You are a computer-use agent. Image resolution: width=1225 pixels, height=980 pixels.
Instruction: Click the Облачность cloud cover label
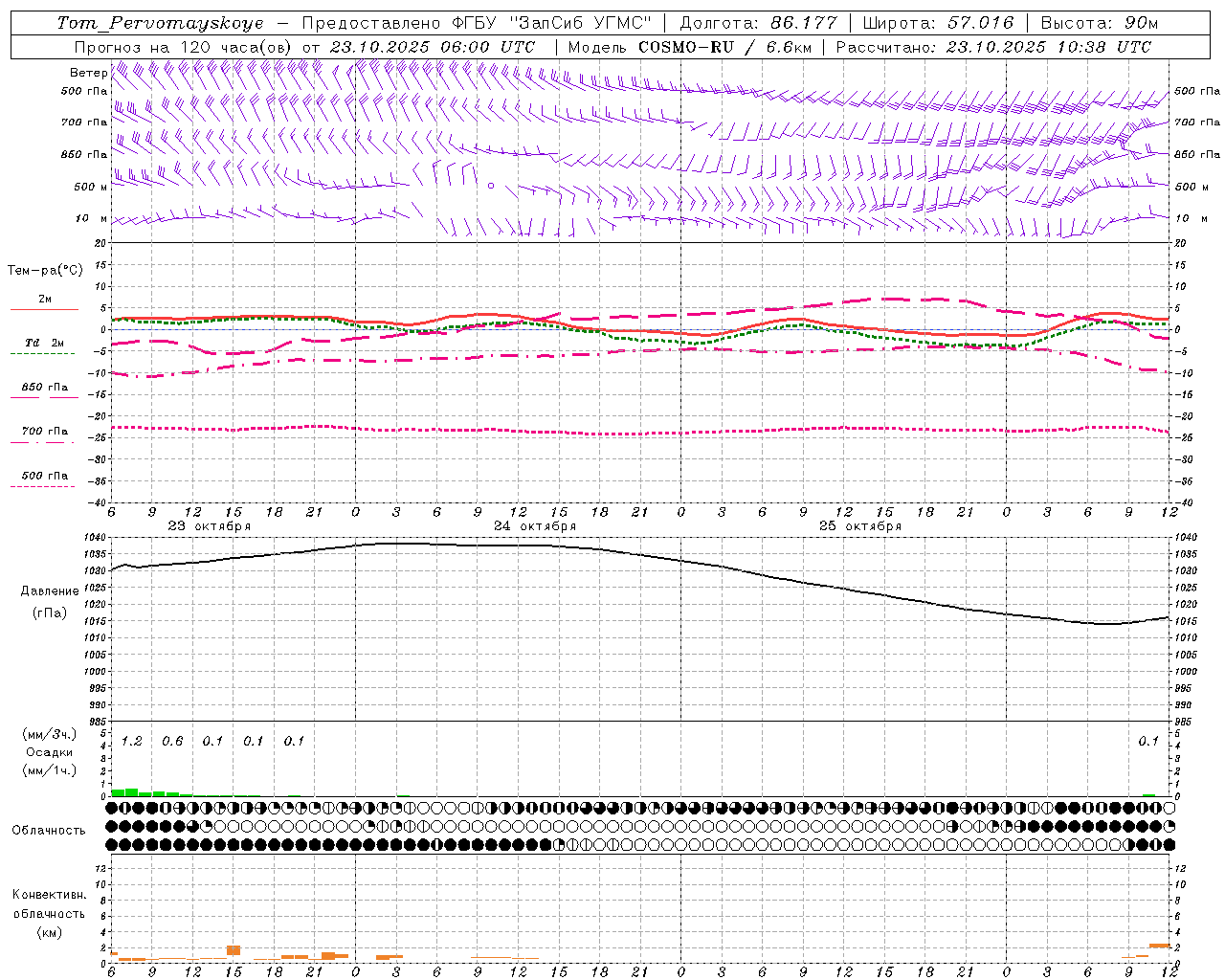click(49, 830)
